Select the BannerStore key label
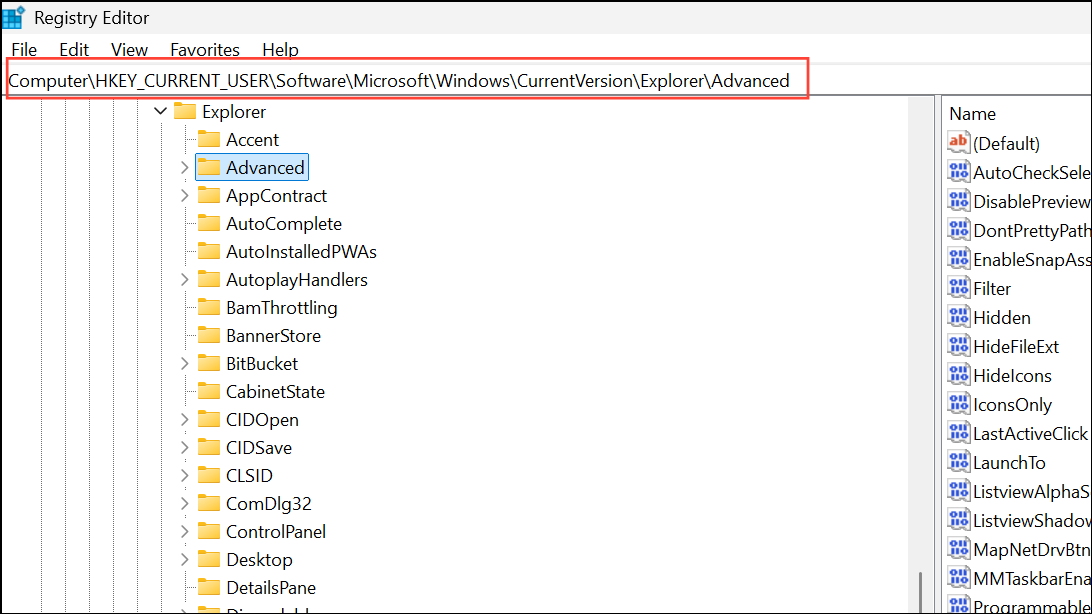This screenshot has width=1092, height=614. (274, 336)
